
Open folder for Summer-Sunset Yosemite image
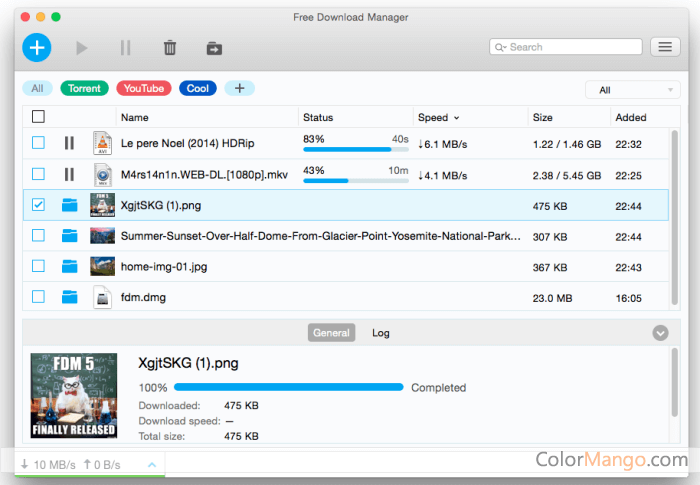70,235
